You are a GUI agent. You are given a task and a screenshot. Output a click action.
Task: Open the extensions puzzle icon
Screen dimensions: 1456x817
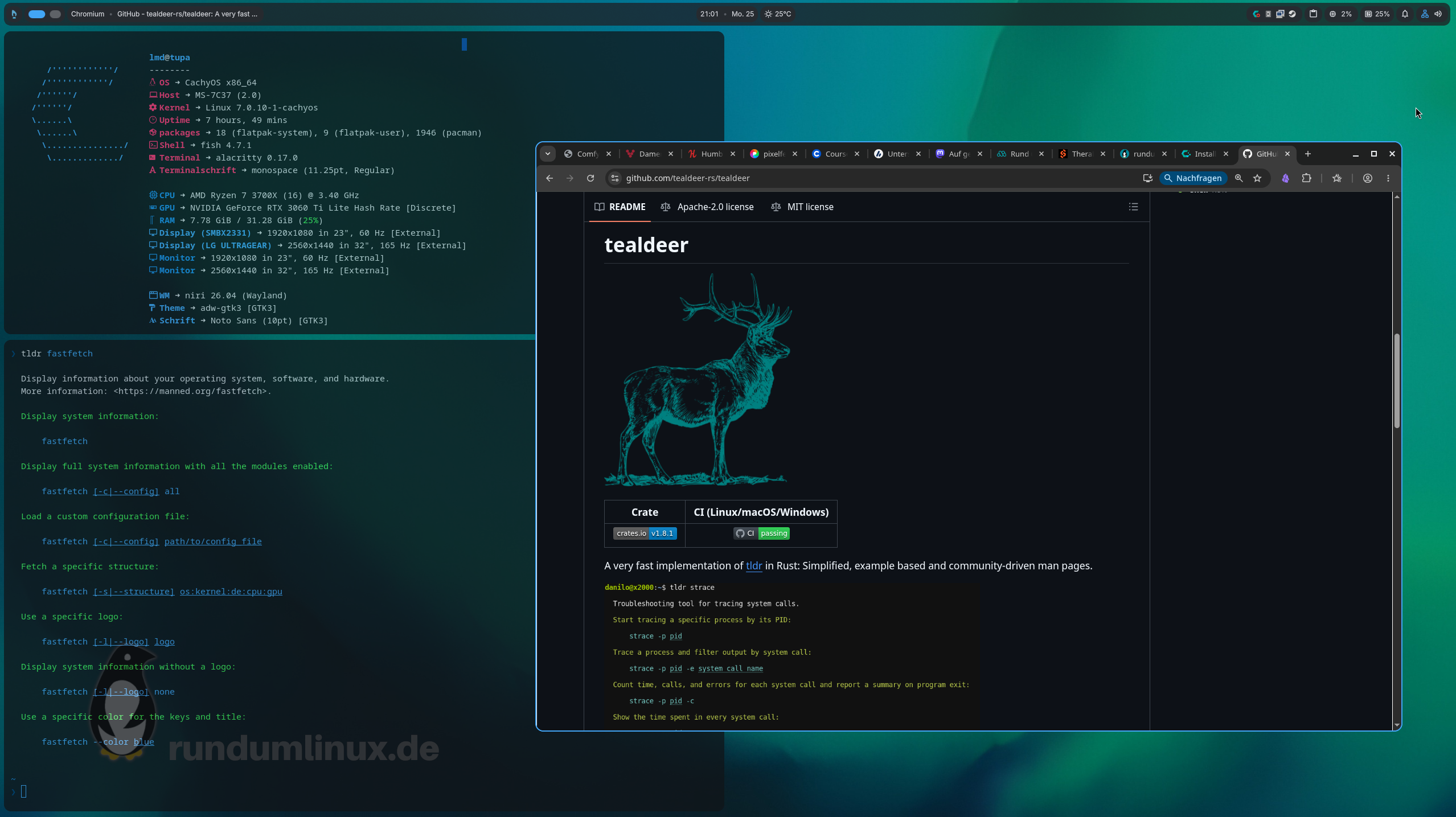pos(1306,178)
